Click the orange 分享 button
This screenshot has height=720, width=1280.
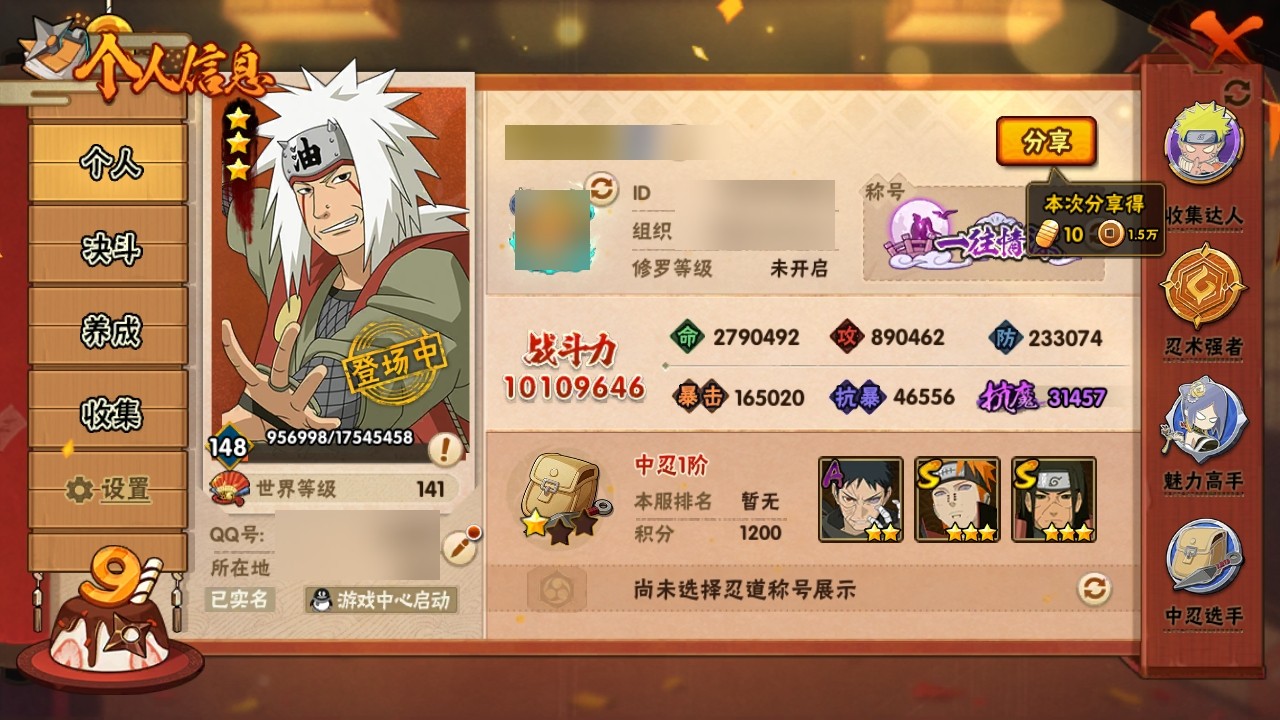click(x=1046, y=142)
